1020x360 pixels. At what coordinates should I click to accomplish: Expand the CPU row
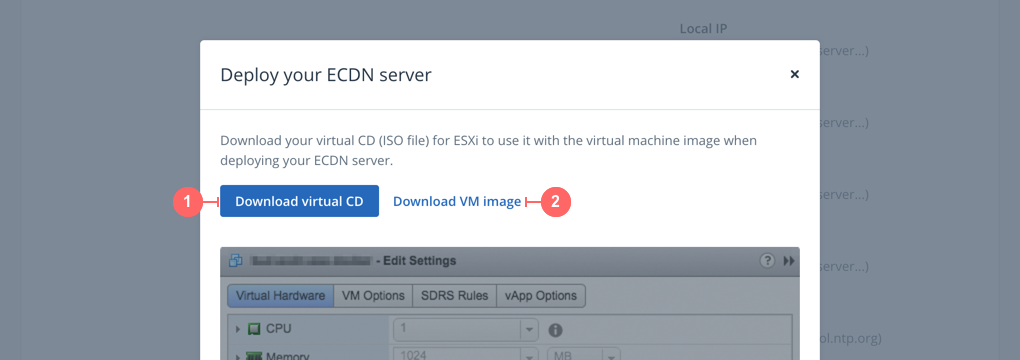coord(238,329)
